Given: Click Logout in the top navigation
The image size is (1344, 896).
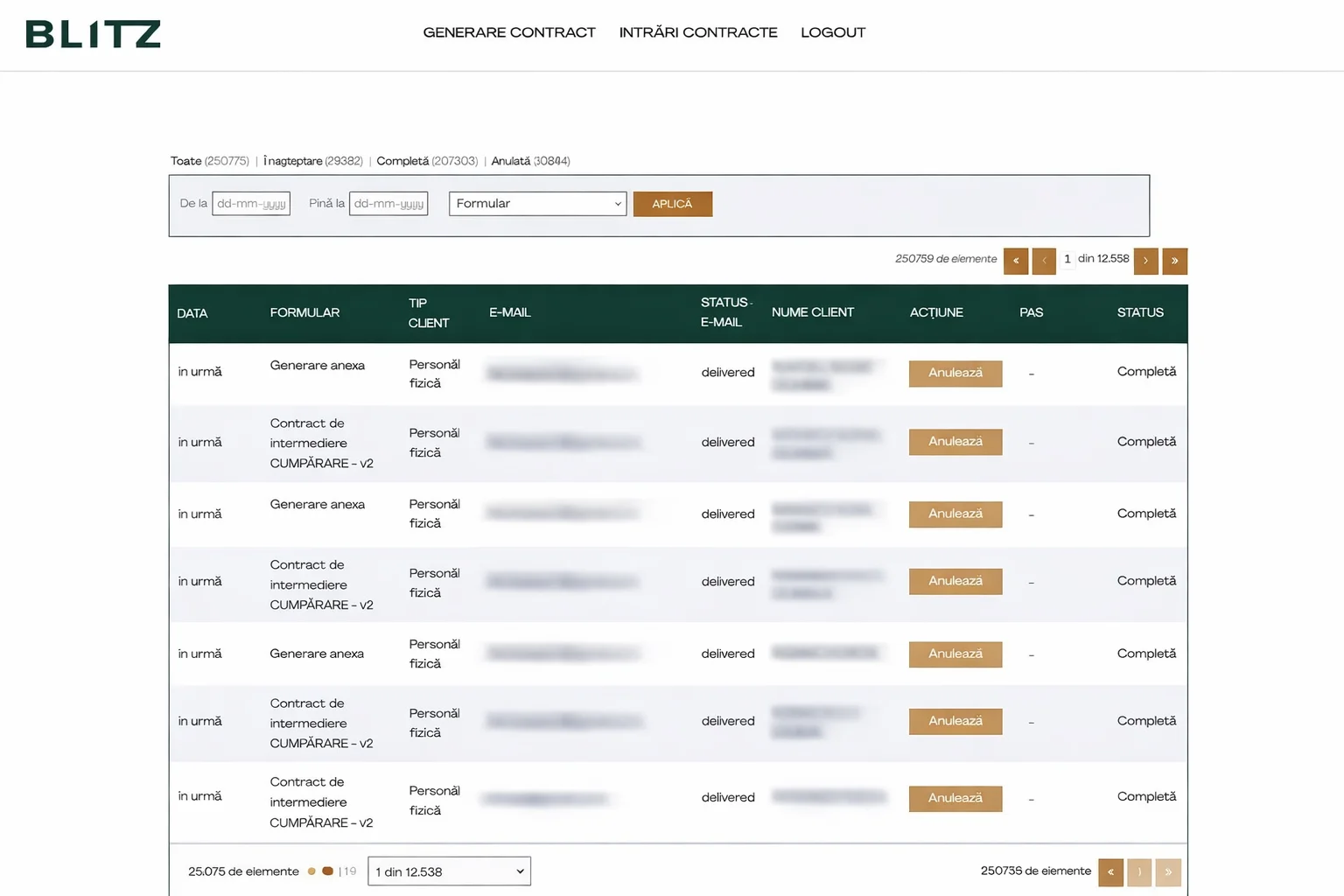Looking at the screenshot, I should pyautogui.click(x=832, y=32).
